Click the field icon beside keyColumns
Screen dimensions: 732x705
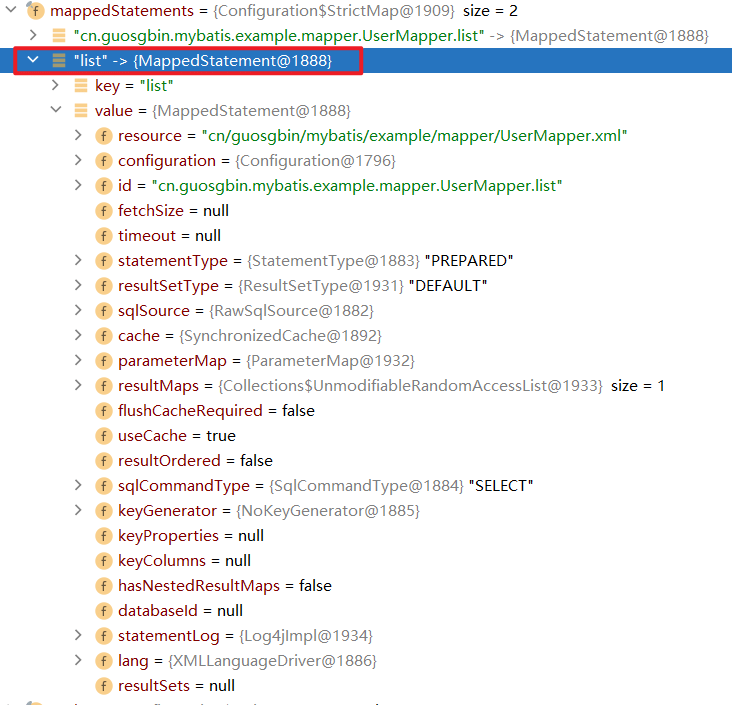104,561
